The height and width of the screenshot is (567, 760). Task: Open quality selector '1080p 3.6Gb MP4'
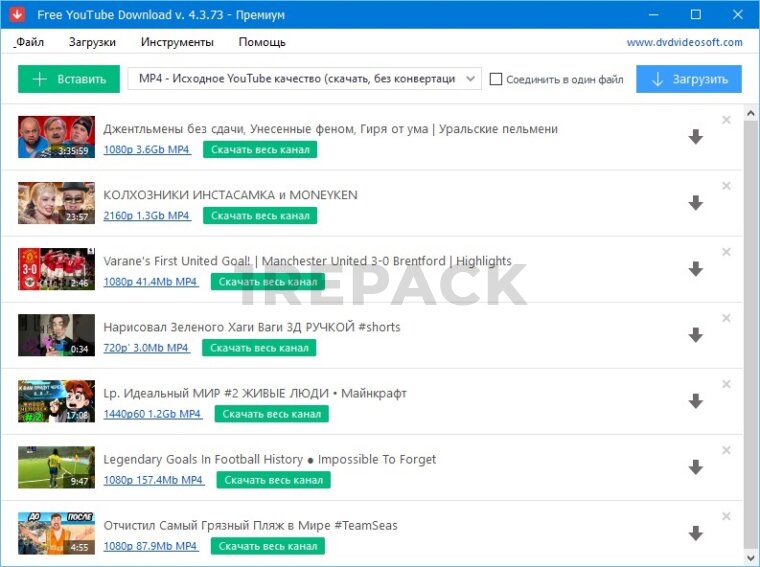coord(146,150)
